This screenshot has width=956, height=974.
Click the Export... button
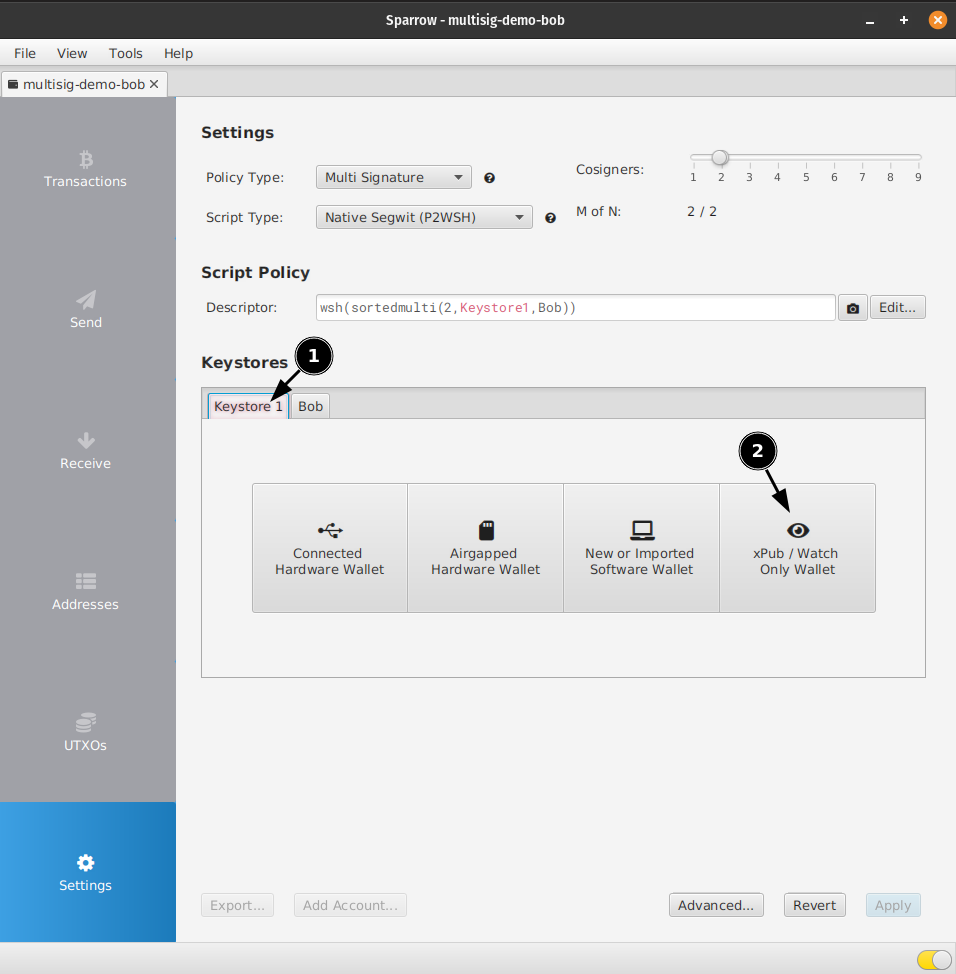point(237,905)
